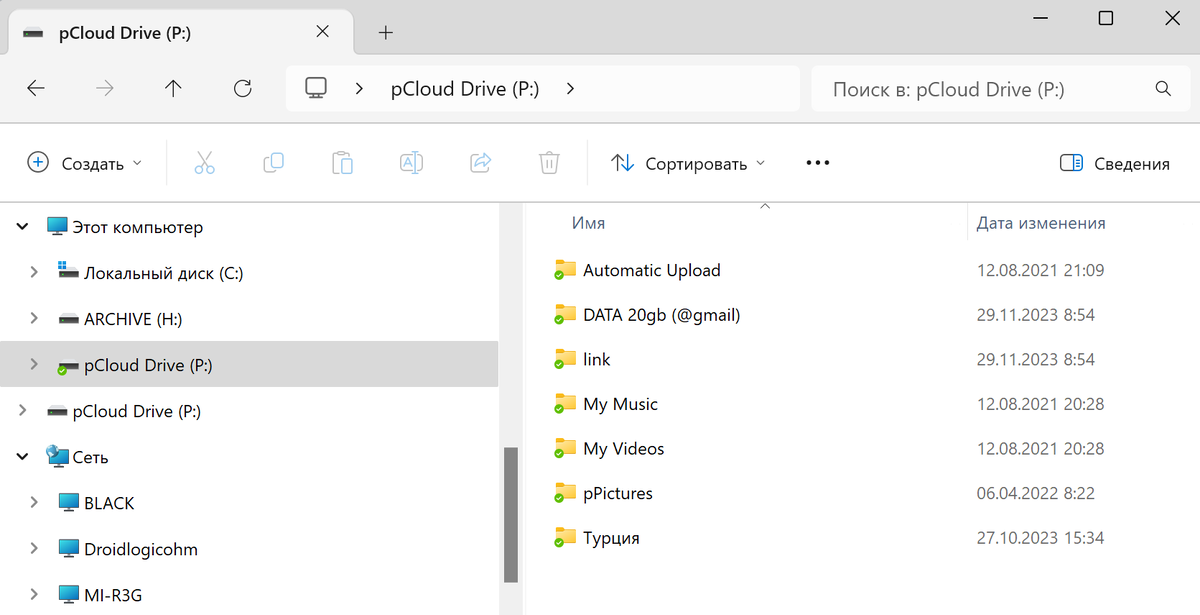The height and width of the screenshot is (615, 1200).
Task: Go forward with the right arrow
Action: (105, 88)
